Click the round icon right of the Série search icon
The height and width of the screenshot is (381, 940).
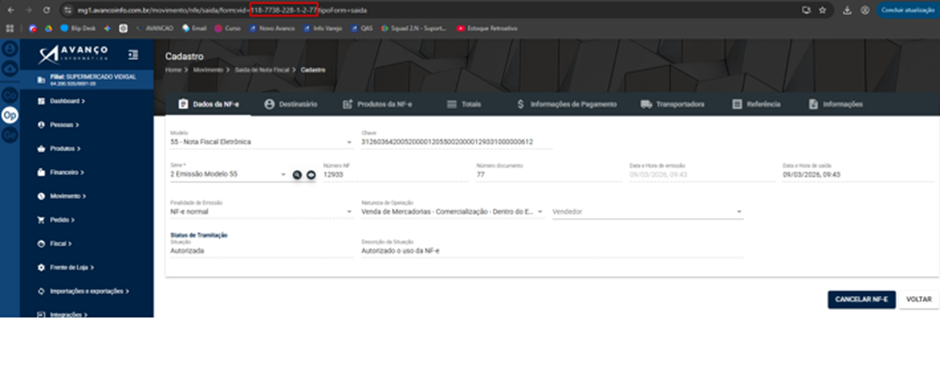pos(311,175)
